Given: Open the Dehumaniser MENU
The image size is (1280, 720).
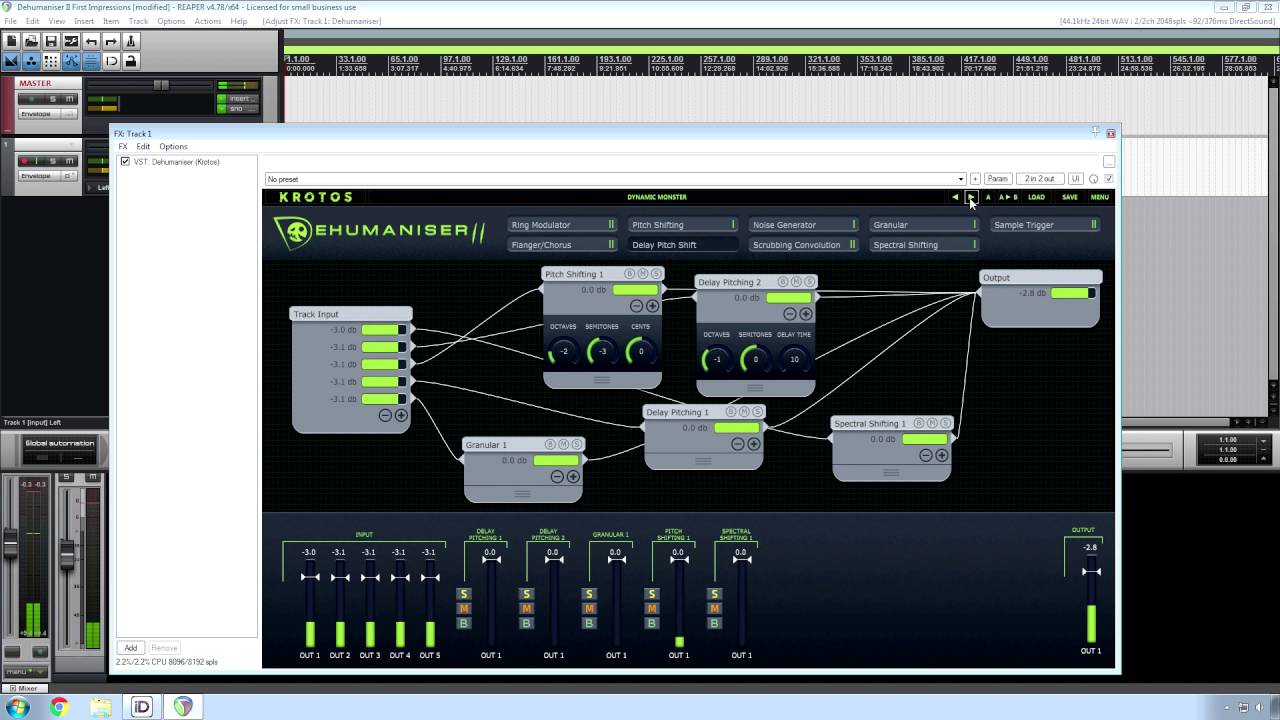Looking at the screenshot, I should tap(1100, 197).
